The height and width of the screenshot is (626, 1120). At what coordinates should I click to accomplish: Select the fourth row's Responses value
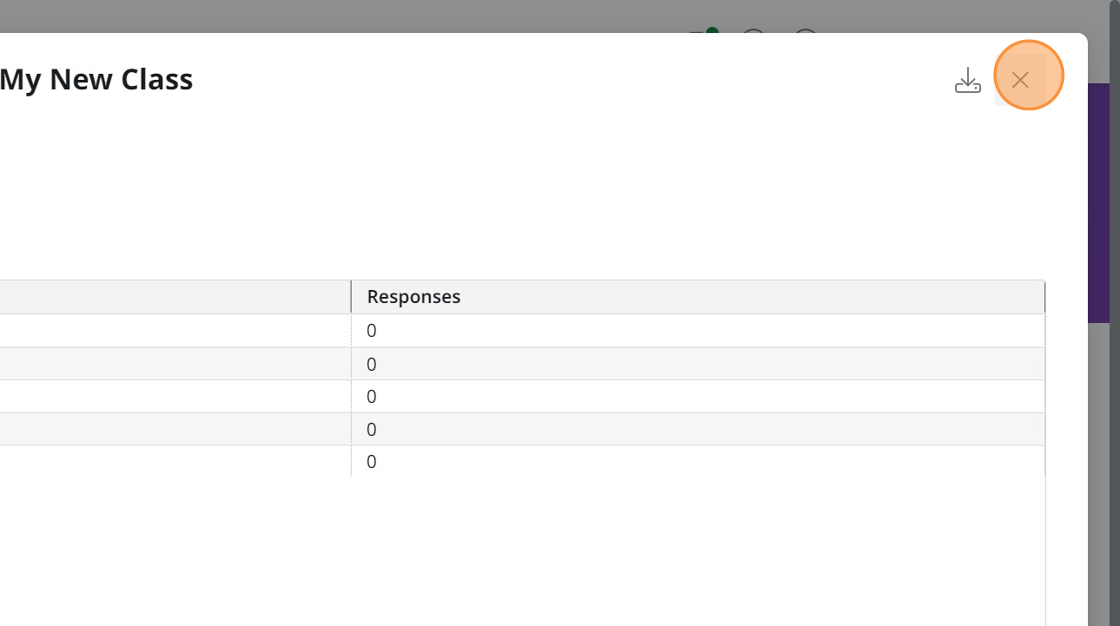point(371,429)
